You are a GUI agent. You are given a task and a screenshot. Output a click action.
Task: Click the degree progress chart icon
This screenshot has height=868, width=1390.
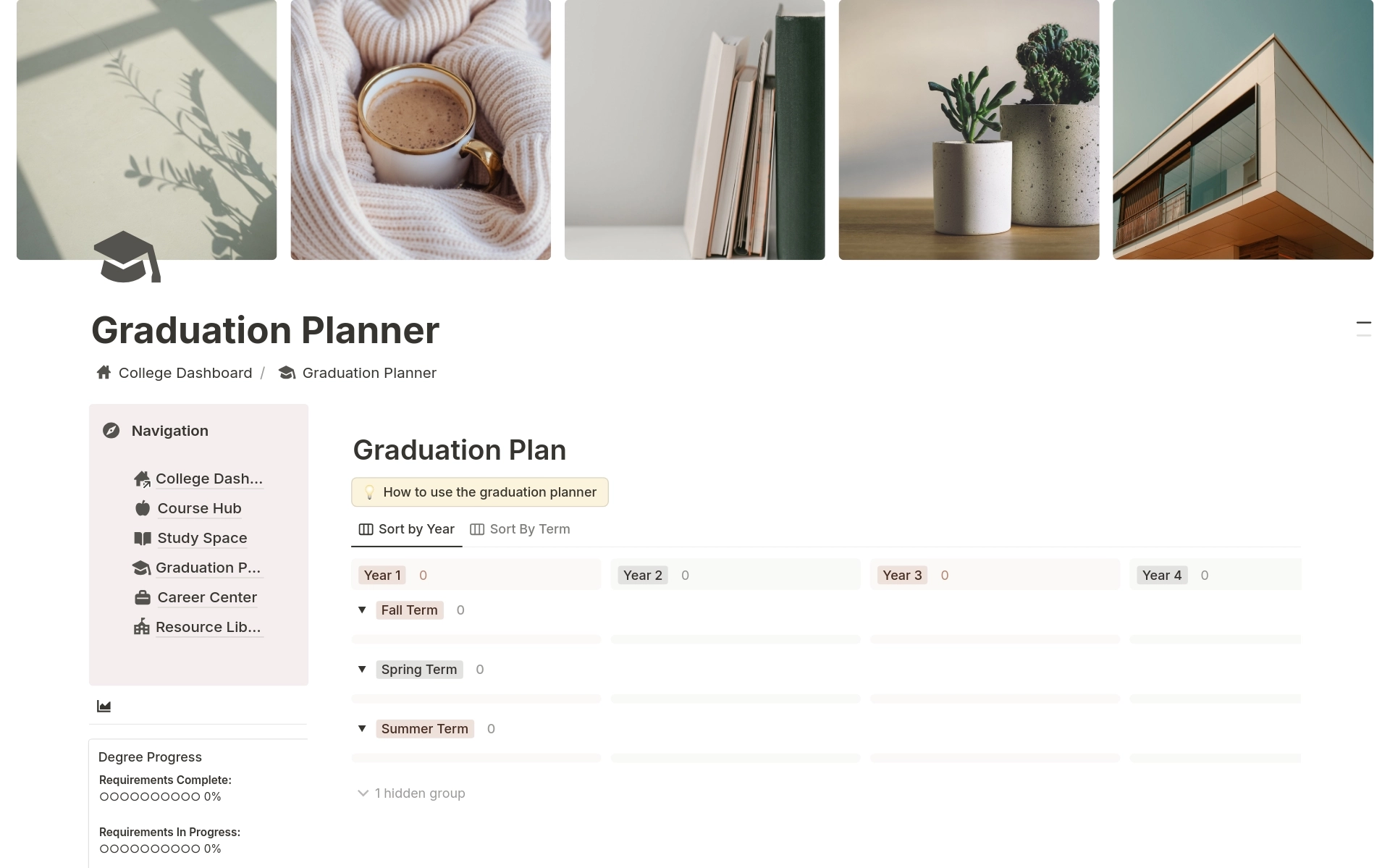click(104, 706)
